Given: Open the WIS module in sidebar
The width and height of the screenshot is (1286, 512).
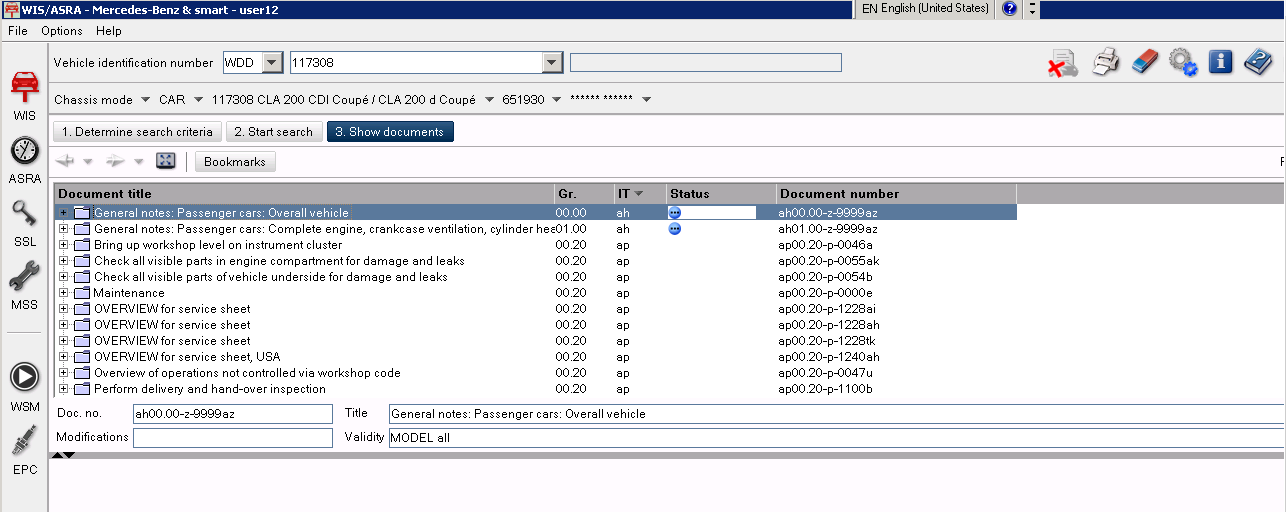Looking at the screenshot, I should [24, 96].
